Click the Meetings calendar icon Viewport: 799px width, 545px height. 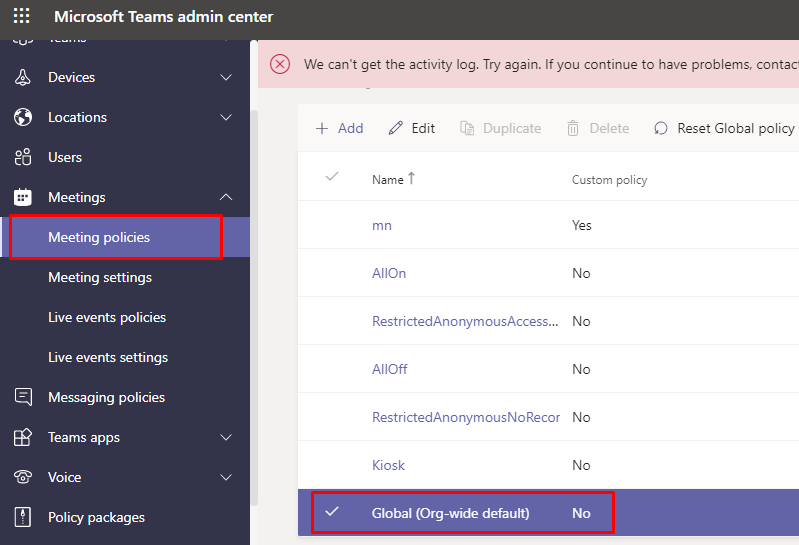pyautogui.click(x=23, y=197)
